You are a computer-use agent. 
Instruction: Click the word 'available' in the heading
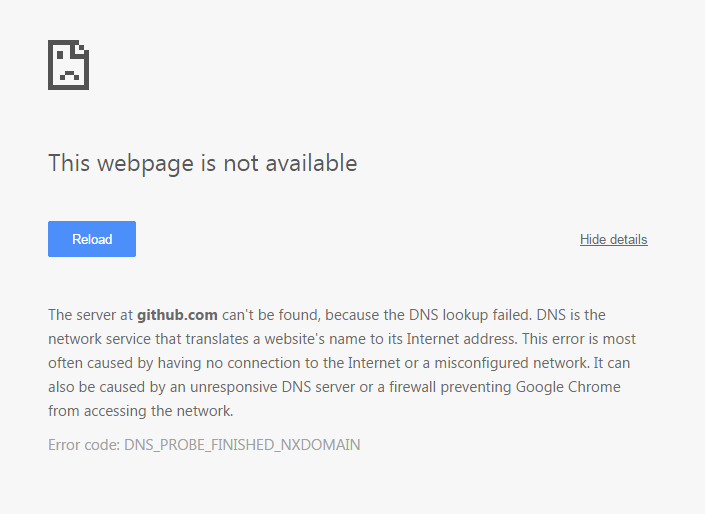coord(311,163)
